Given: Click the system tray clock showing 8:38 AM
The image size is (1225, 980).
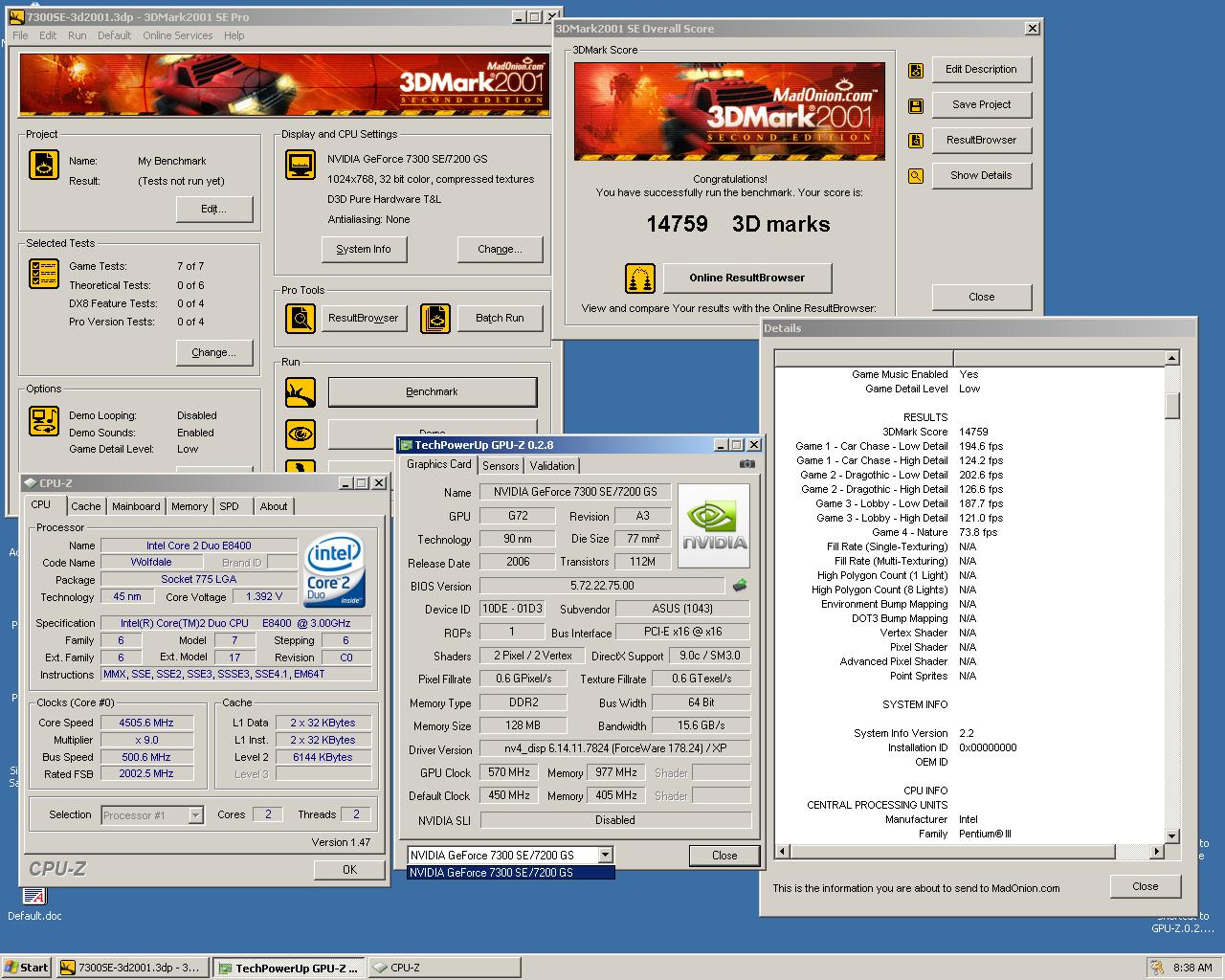Looking at the screenshot, I should coord(1192,968).
